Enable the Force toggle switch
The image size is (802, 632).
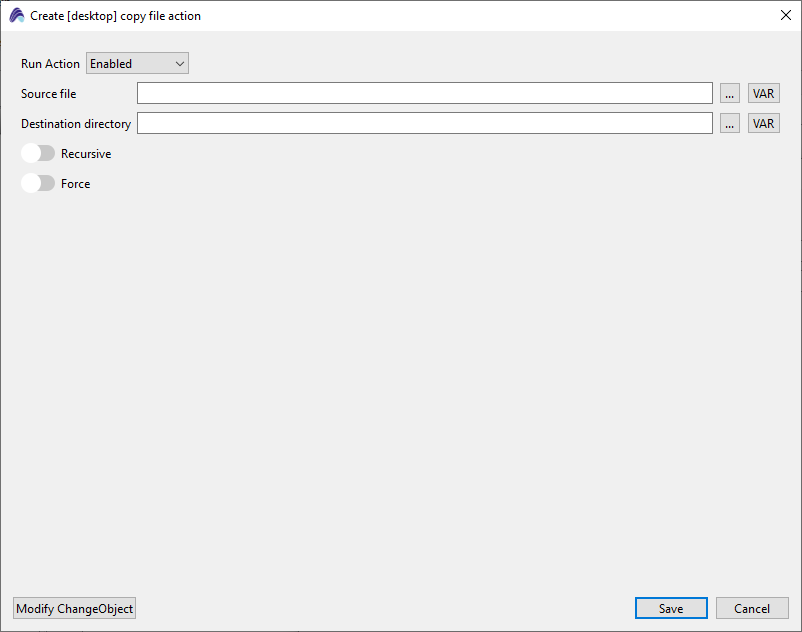(38, 184)
